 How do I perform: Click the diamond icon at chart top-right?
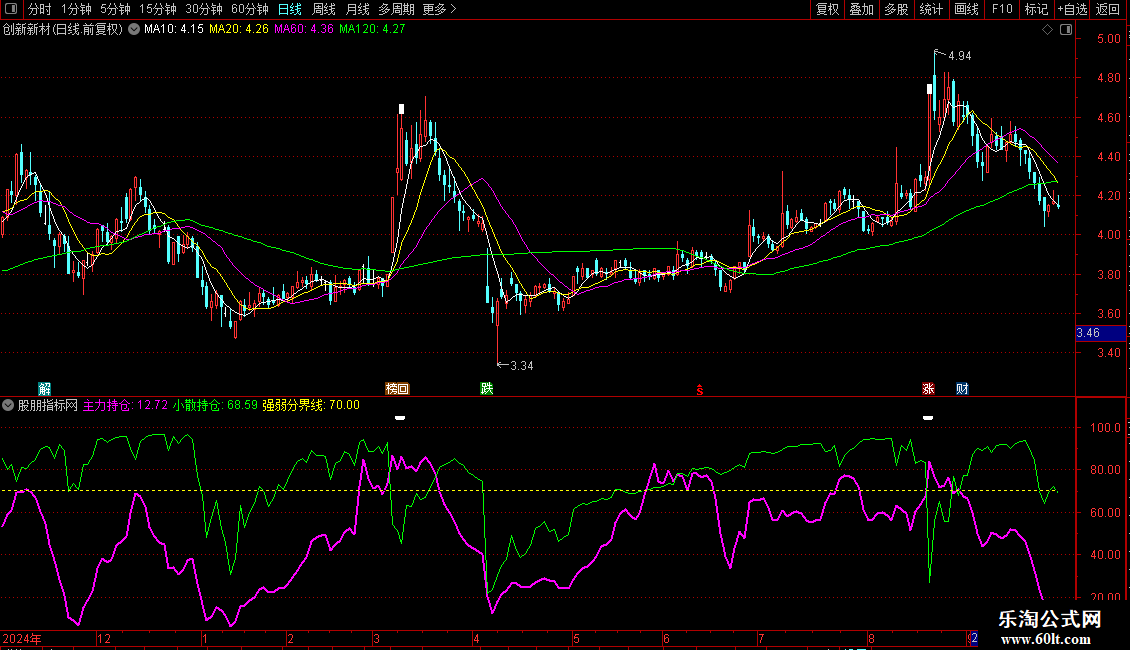(x=1047, y=30)
